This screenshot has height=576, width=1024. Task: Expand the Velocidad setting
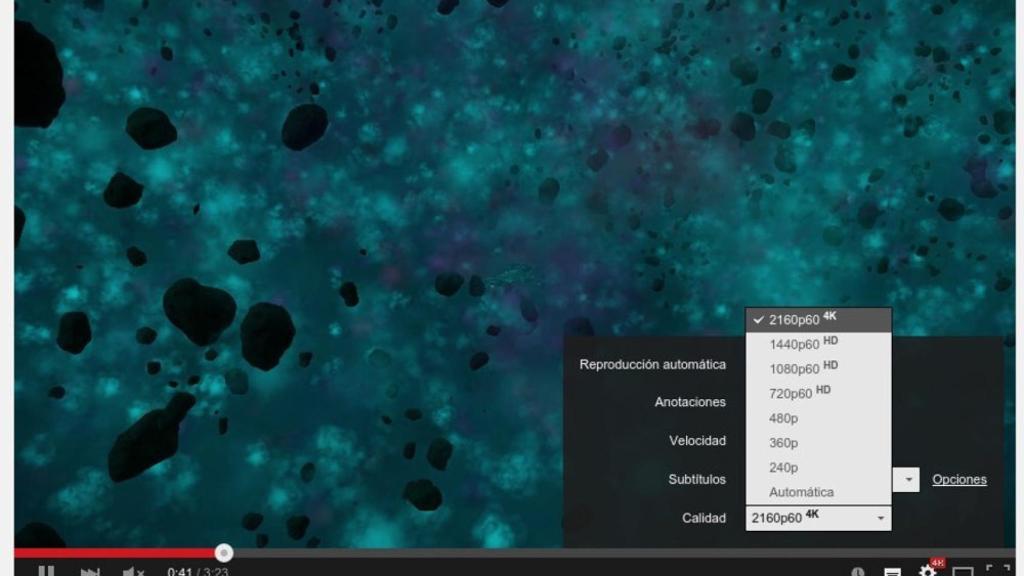click(700, 440)
